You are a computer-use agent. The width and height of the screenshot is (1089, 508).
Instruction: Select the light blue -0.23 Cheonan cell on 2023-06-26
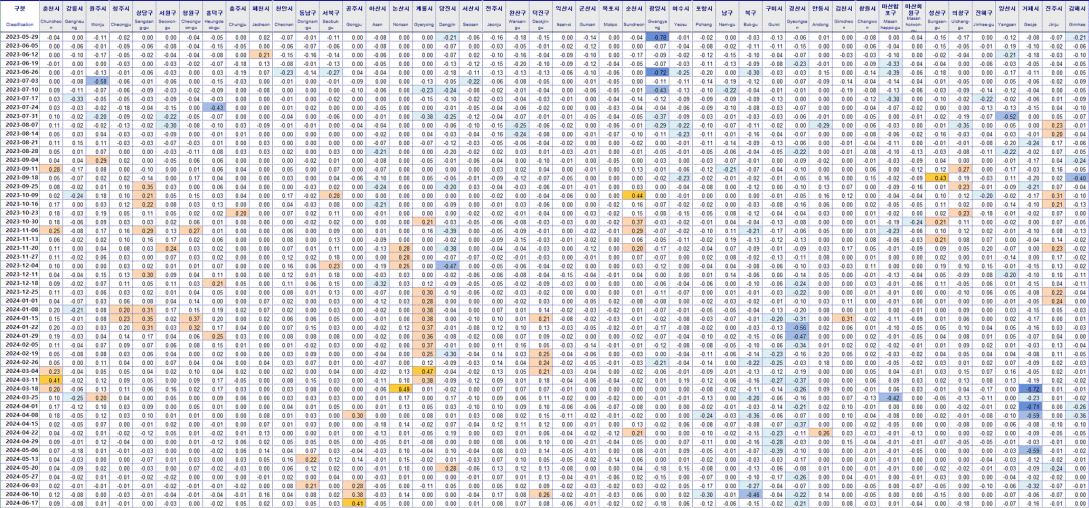285,72
